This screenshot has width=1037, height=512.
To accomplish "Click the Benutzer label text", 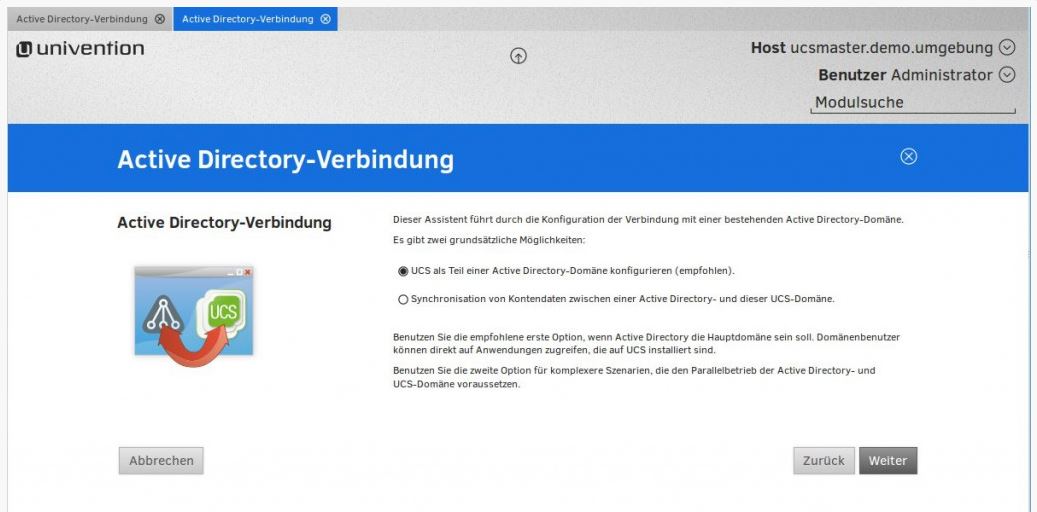I will [x=852, y=75].
